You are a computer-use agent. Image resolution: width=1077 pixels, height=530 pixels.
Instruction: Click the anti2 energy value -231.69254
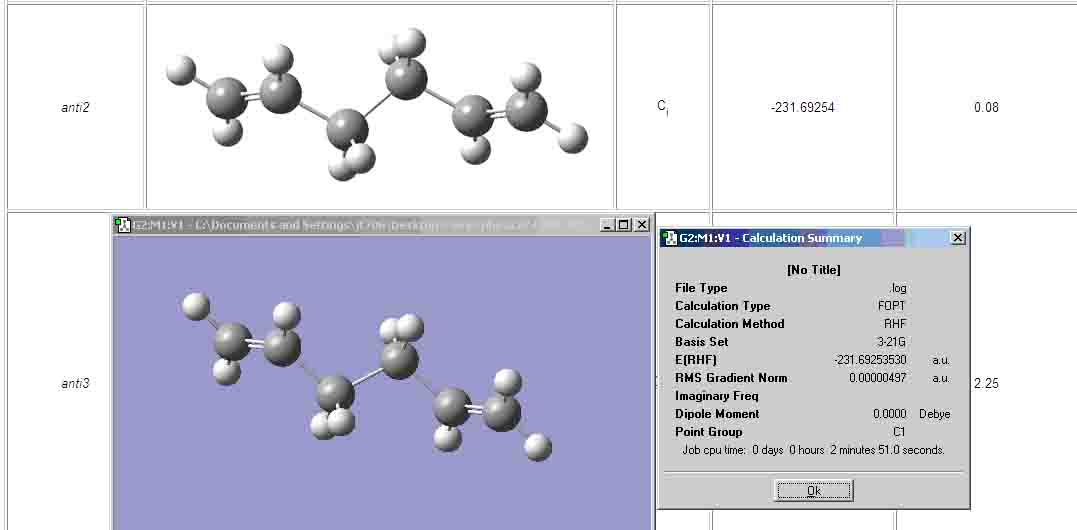803,107
